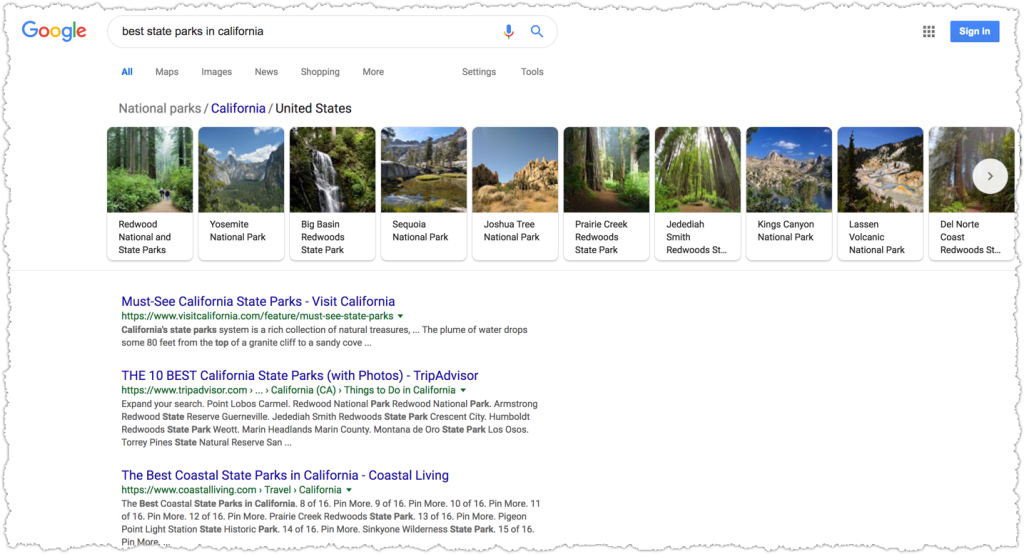Viewport: 1024px width, 554px height.
Task: Open the Jedediah Smith Redwoods card
Action: 697,193
